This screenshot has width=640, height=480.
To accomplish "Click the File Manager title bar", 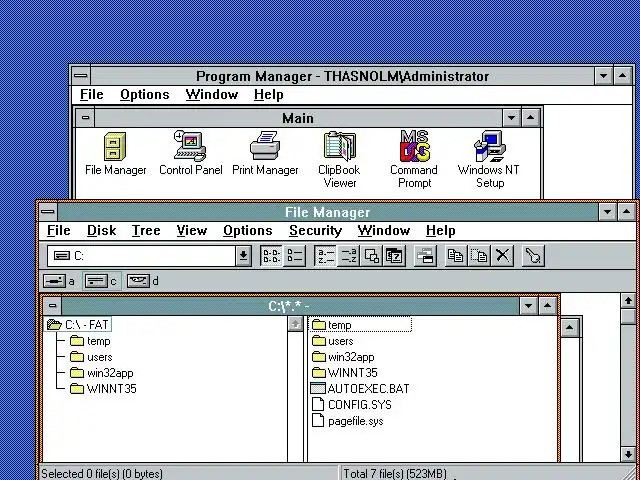I will [328, 212].
